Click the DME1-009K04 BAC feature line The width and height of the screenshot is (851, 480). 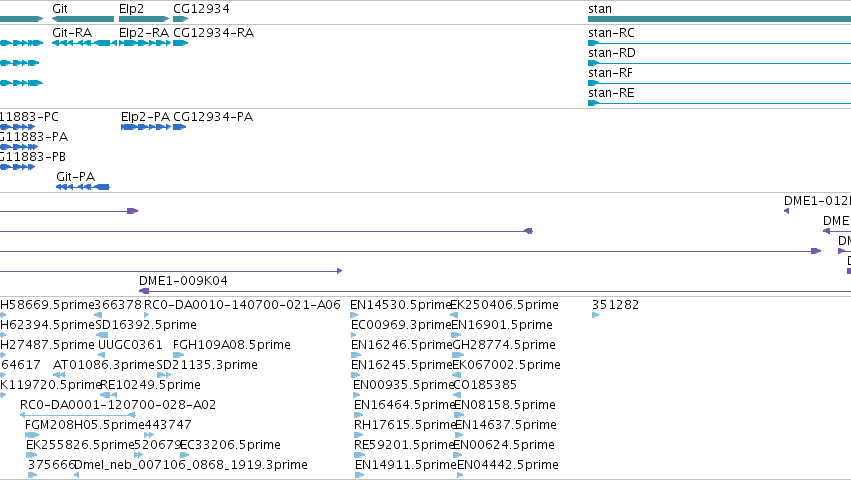pyautogui.click(x=495, y=291)
